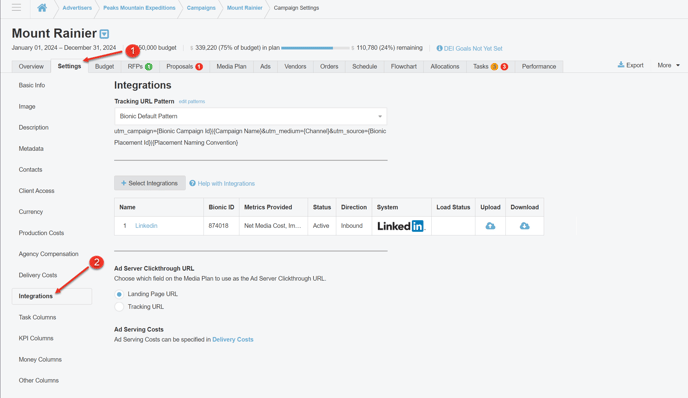Click the Select Integrations button
The image size is (688, 398).
click(x=150, y=183)
